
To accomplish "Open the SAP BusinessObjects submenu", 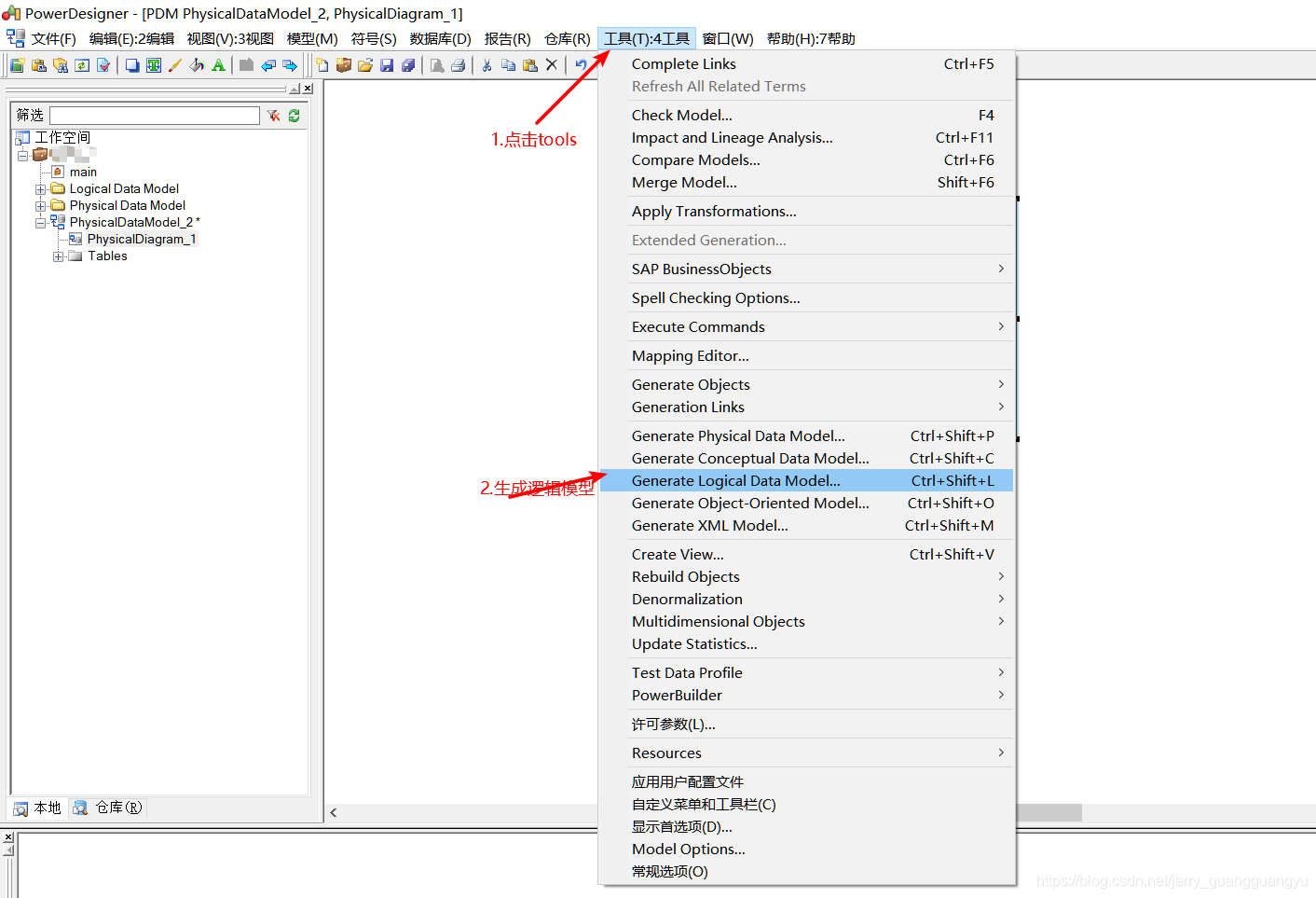I will click(806, 269).
